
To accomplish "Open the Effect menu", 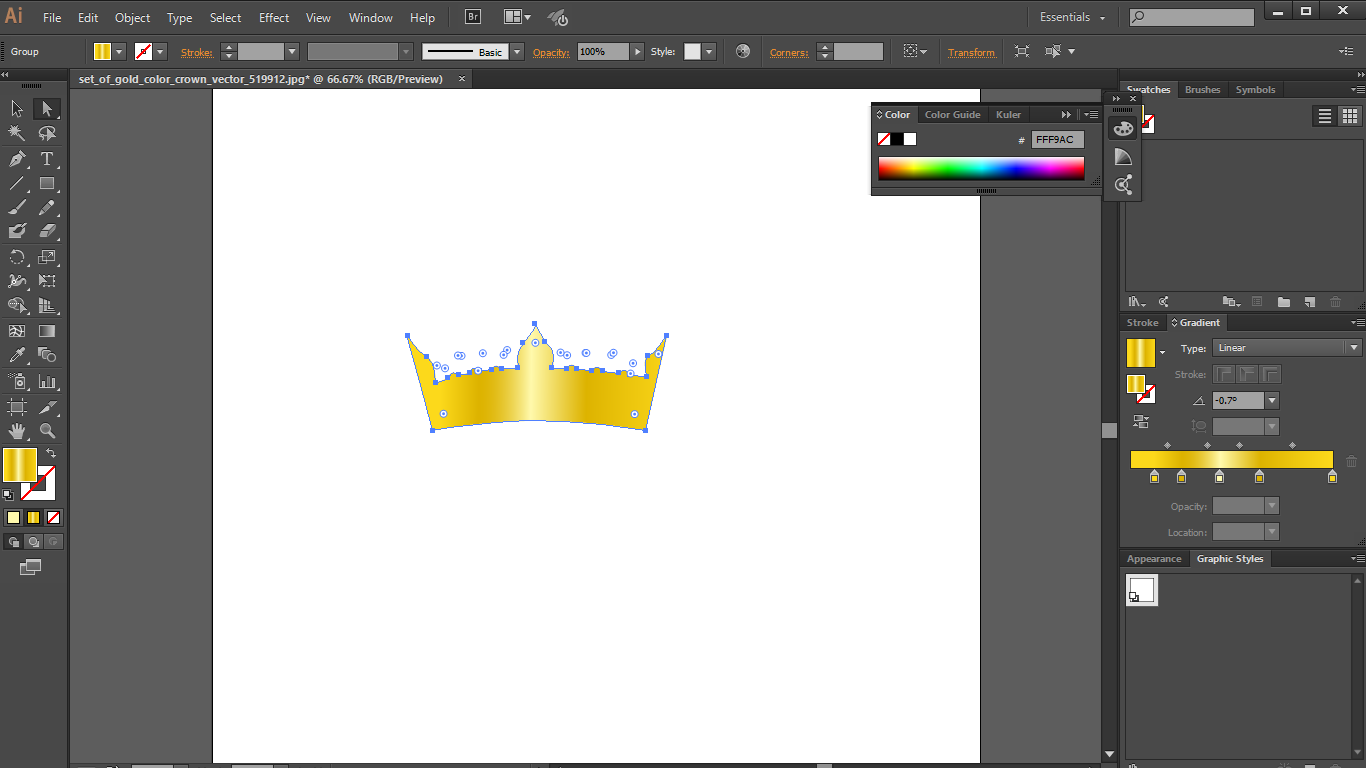I will click(x=273, y=17).
